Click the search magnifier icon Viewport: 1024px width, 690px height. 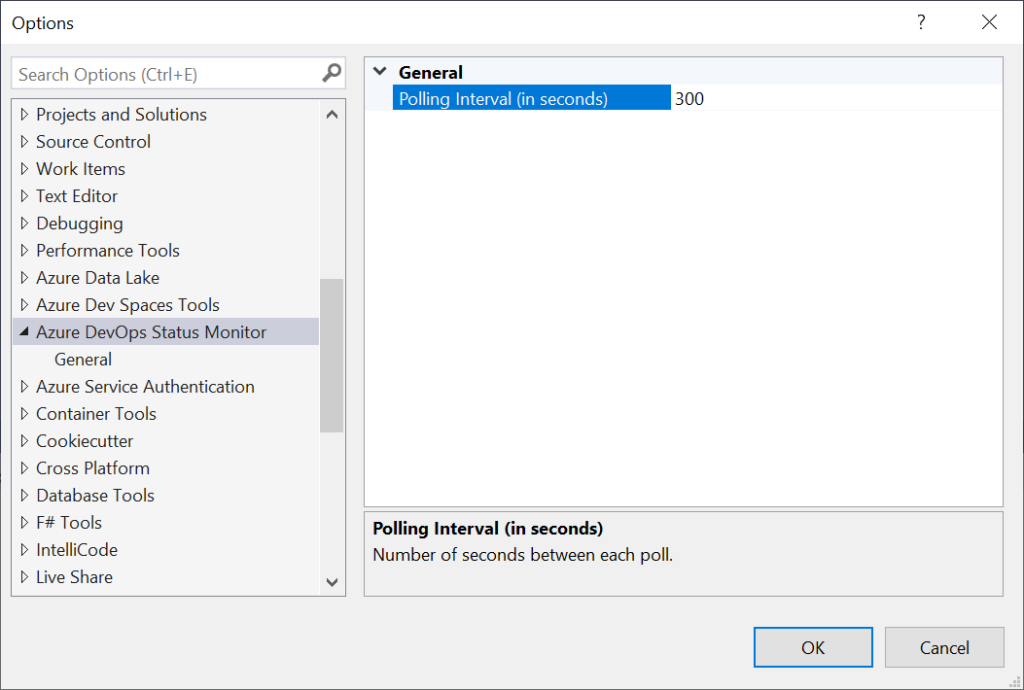[x=330, y=73]
